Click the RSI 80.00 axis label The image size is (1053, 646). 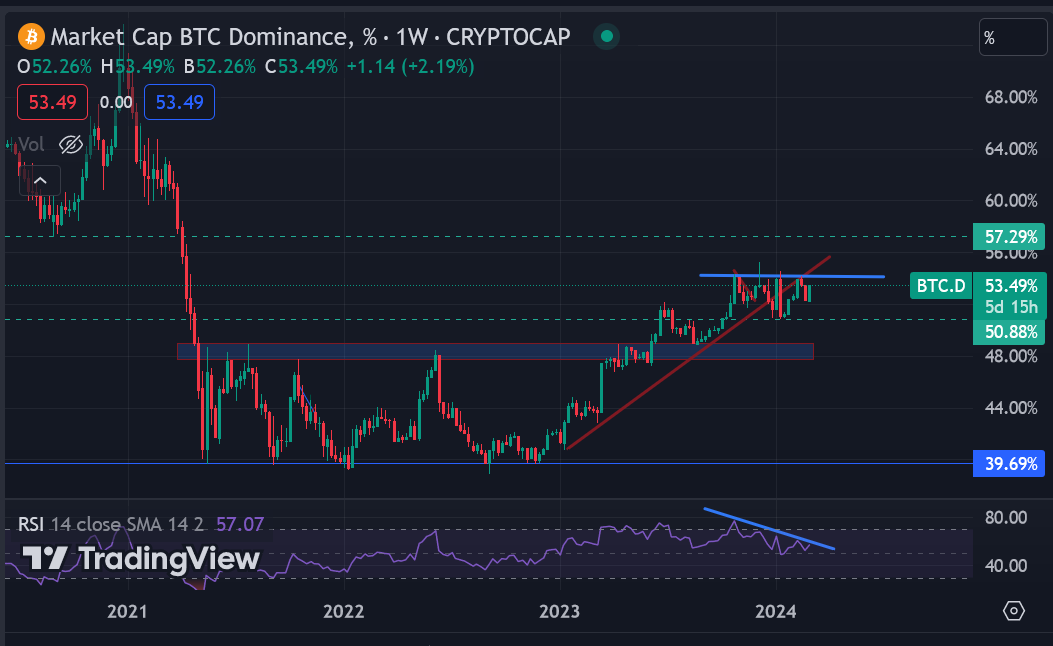[x=1005, y=517]
